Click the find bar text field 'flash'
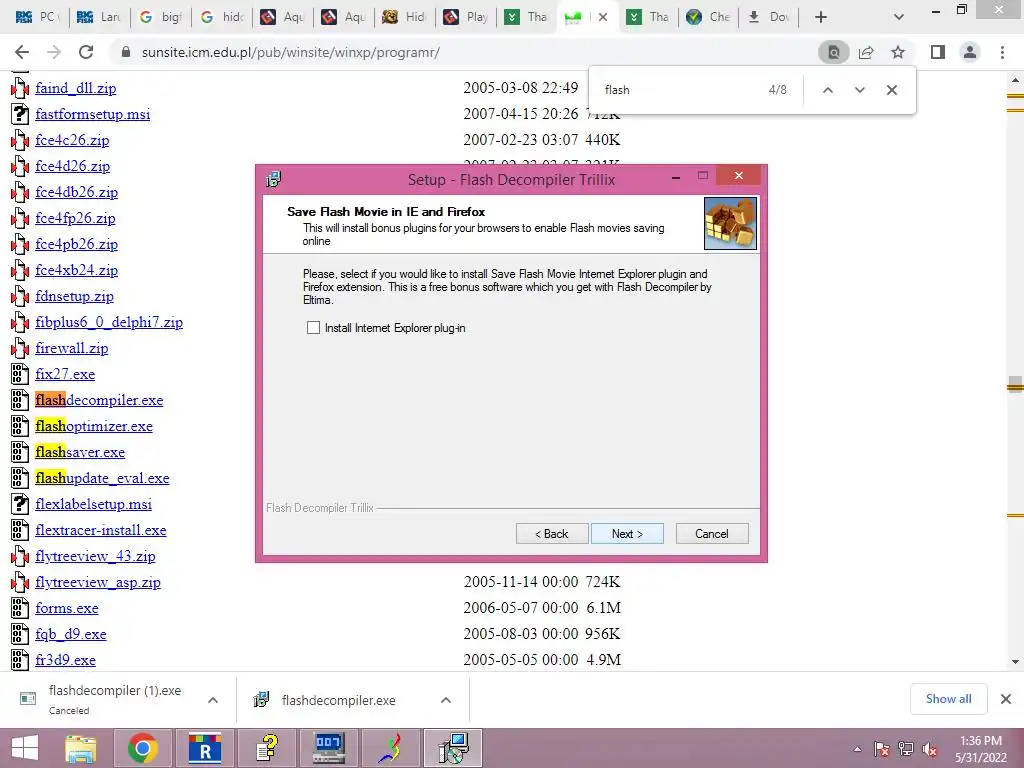Viewport: 1024px width, 768px height. 679,90
